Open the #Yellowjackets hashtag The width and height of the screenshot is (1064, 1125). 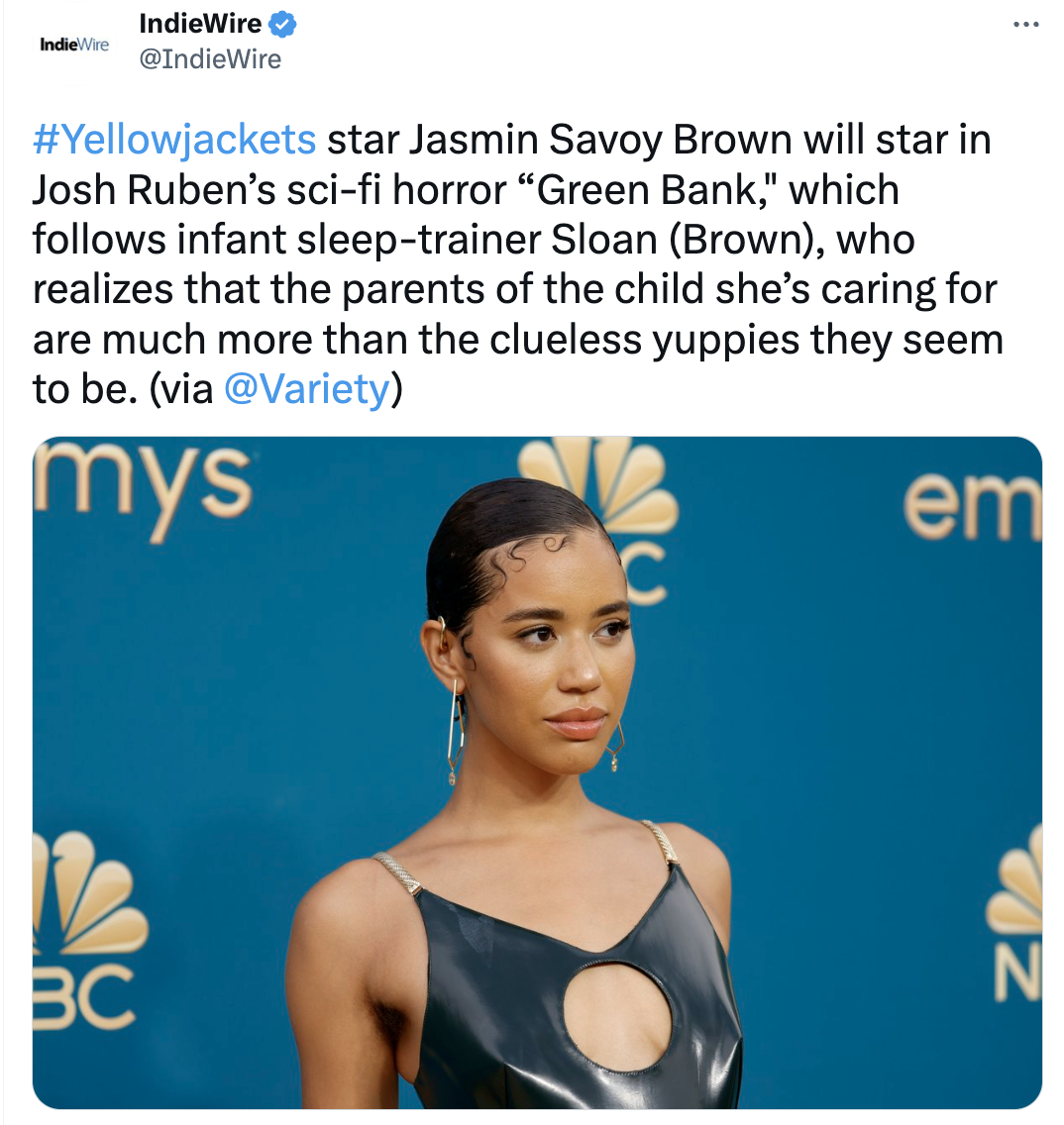pyautogui.click(x=174, y=140)
